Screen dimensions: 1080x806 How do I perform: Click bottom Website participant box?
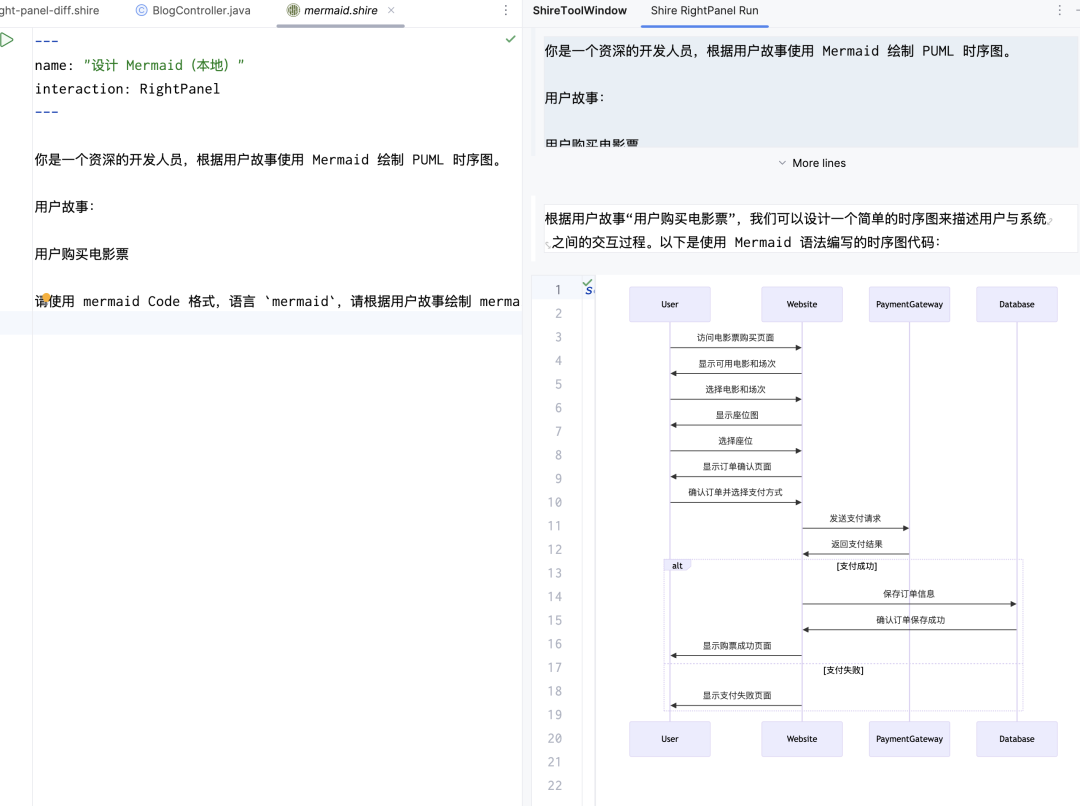[802, 739]
